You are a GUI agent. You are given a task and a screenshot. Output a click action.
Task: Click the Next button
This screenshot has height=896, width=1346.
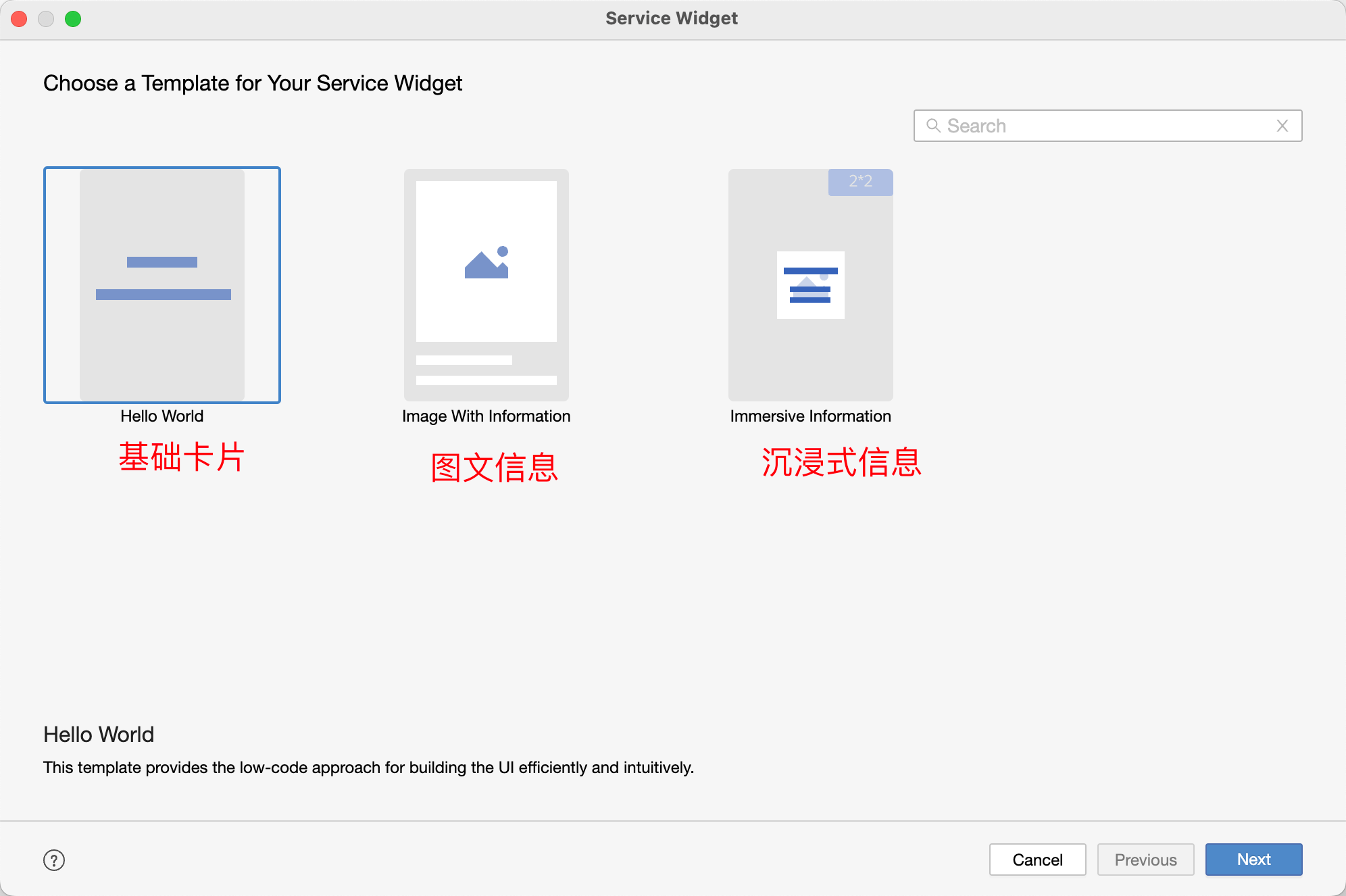tap(1253, 860)
